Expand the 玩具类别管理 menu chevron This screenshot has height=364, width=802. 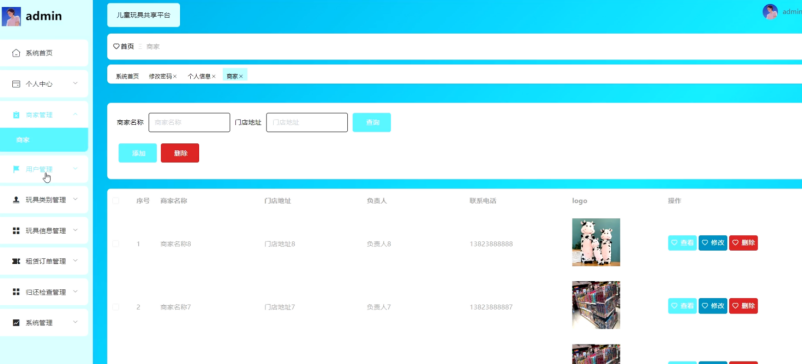click(75, 199)
